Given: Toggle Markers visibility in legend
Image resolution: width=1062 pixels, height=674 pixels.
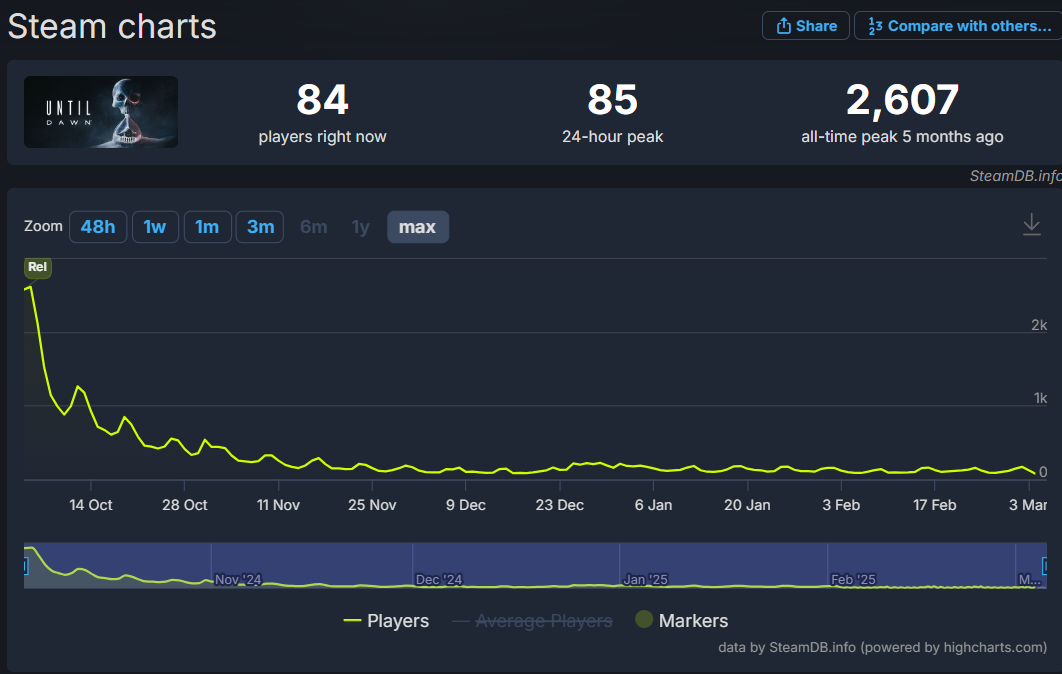Looking at the screenshot, I should click(x=681, y=620).
